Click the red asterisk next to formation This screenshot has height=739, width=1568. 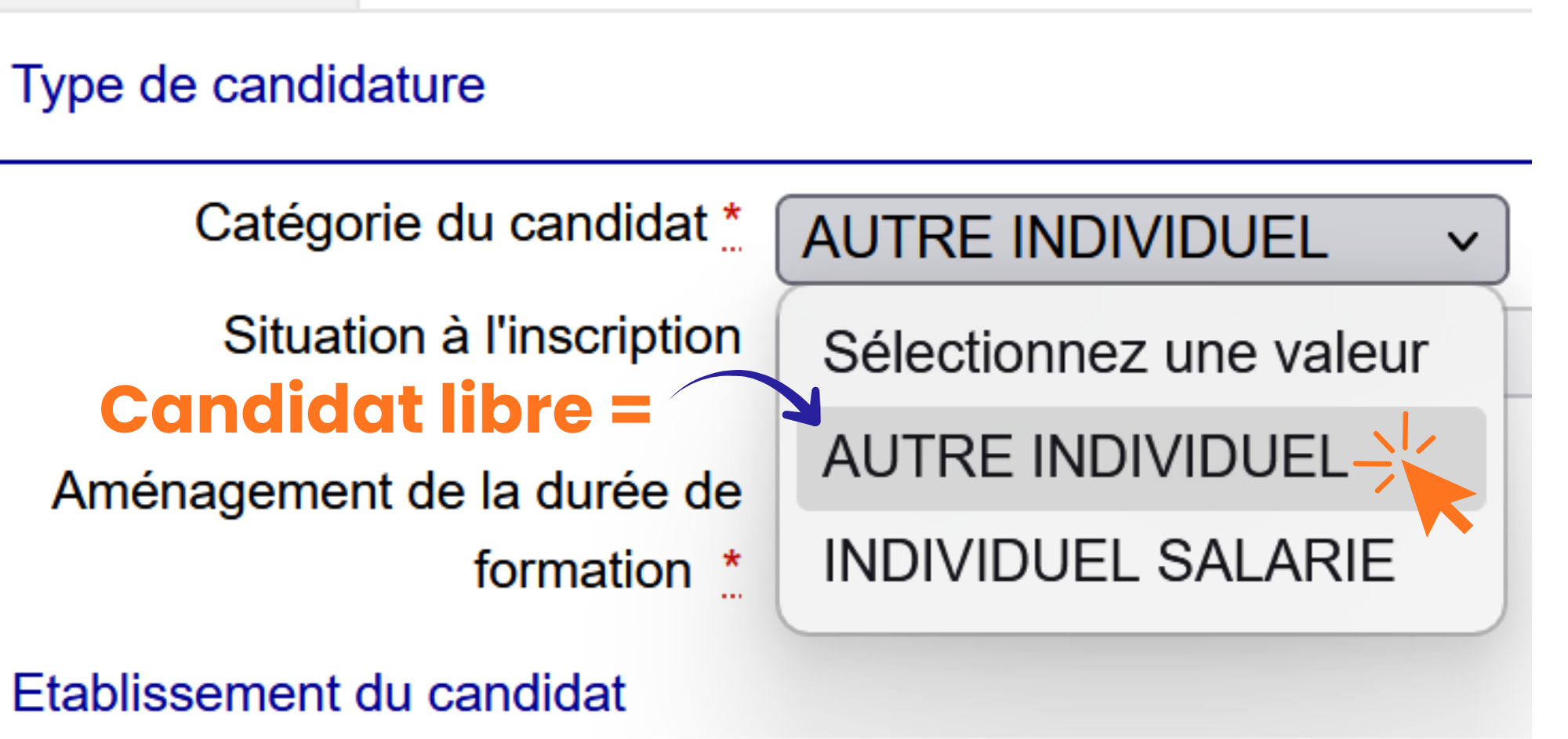[x=731, y=561]
